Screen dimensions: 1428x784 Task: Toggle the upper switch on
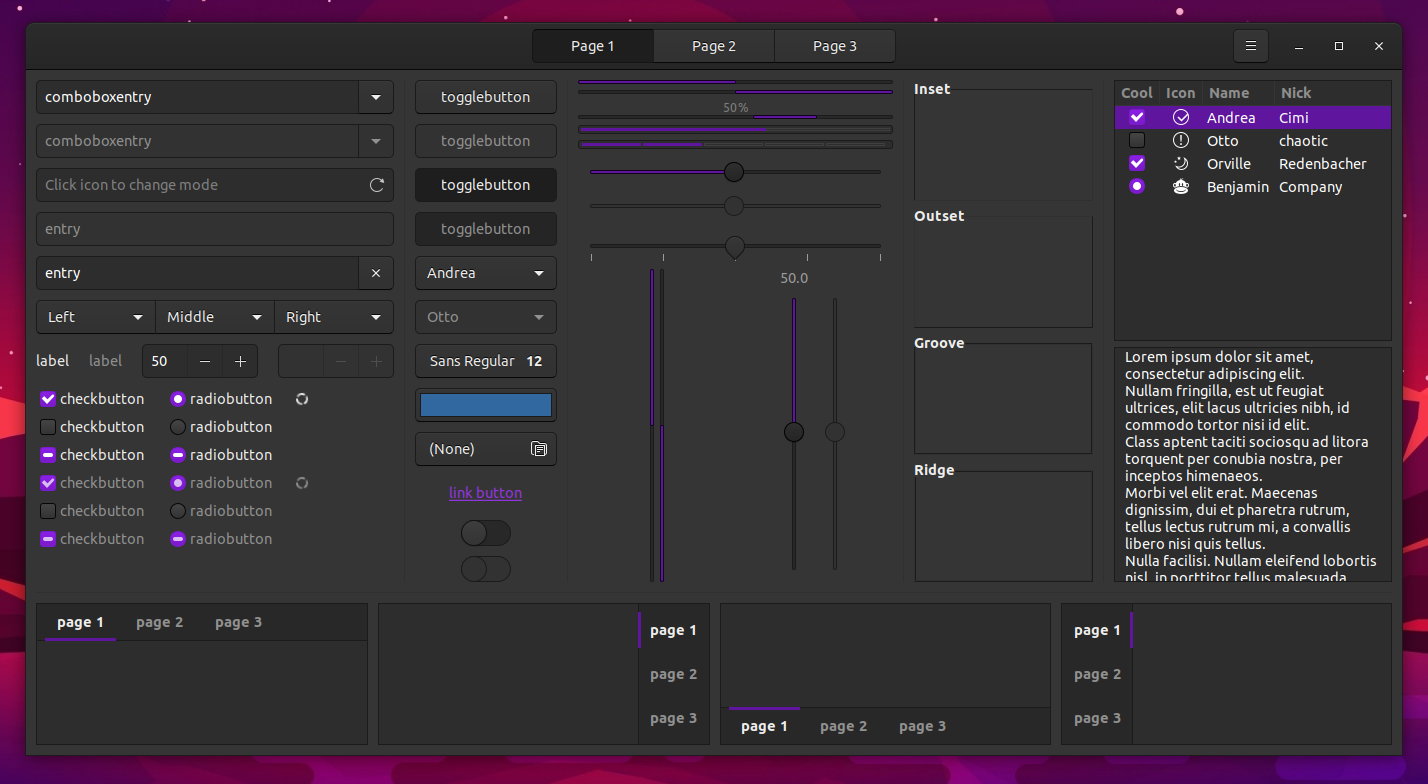click(486, 533)
